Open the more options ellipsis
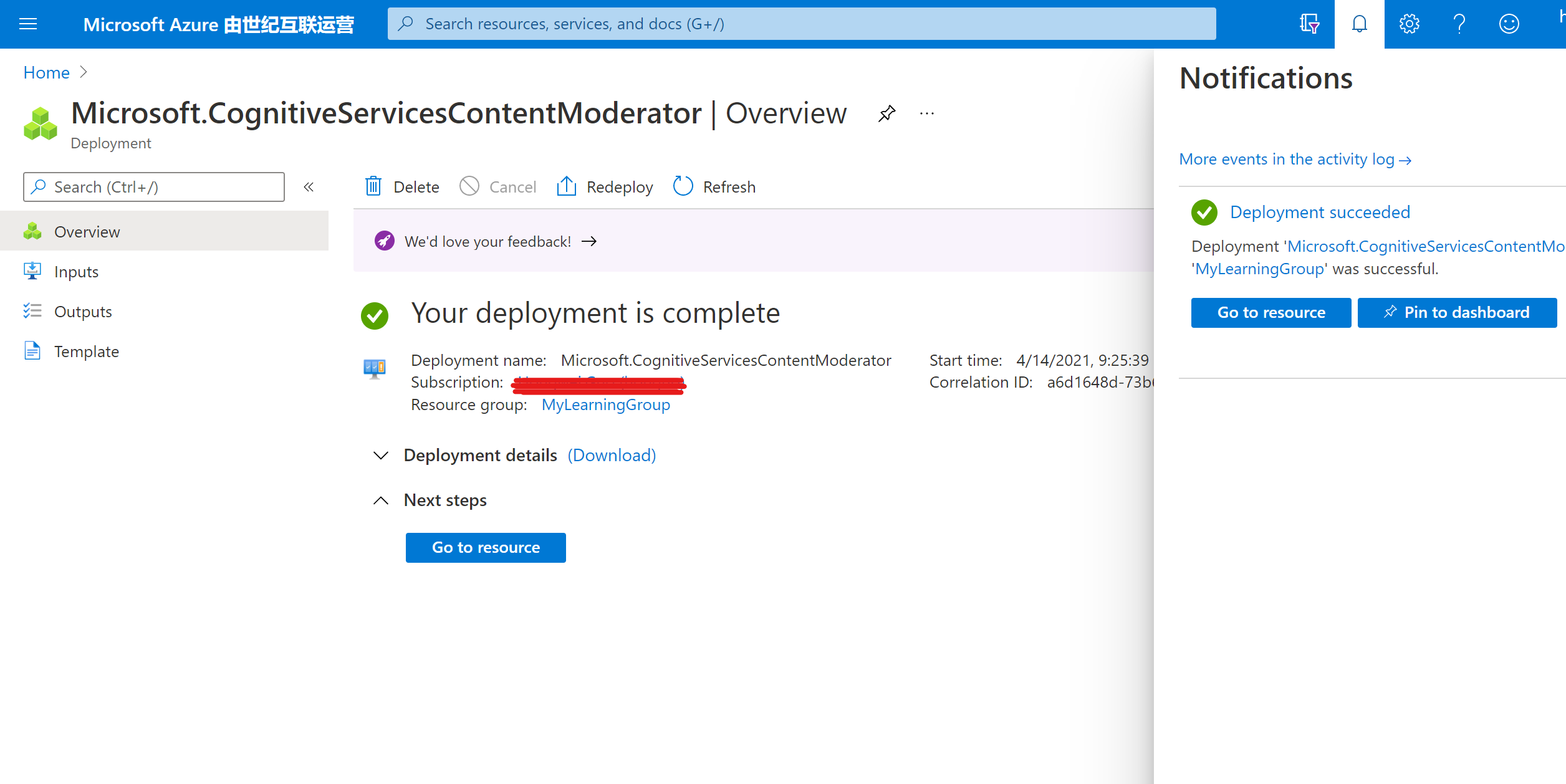Image resolution: width=1566 pixels, height=784 pixels. click(927, 113)
